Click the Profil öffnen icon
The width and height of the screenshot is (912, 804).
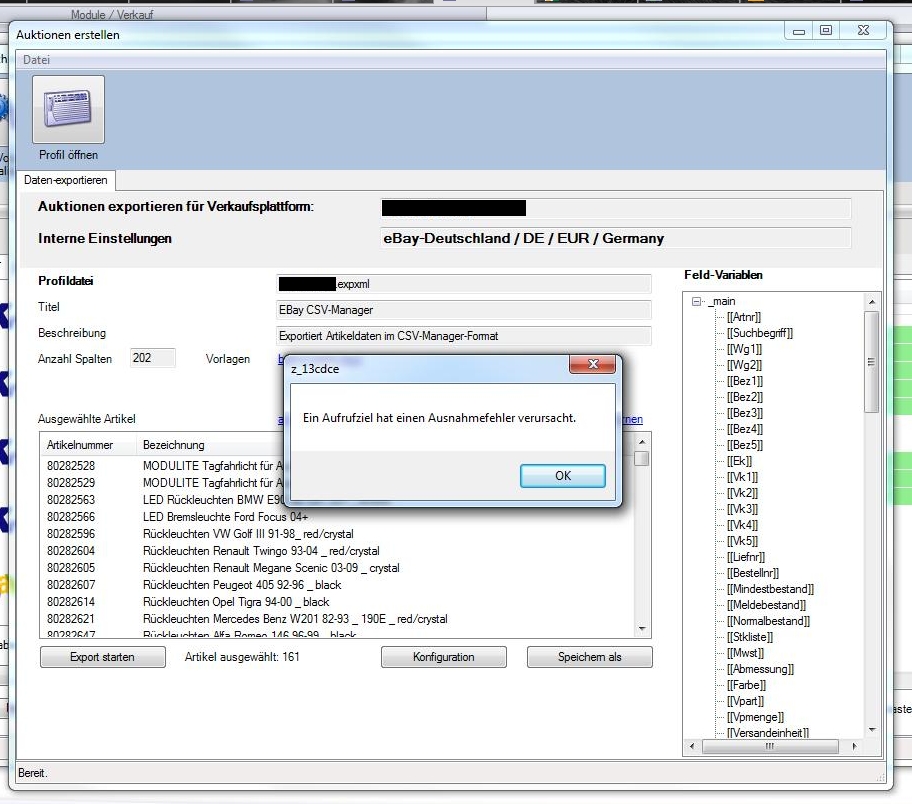(x=68, y=112)
